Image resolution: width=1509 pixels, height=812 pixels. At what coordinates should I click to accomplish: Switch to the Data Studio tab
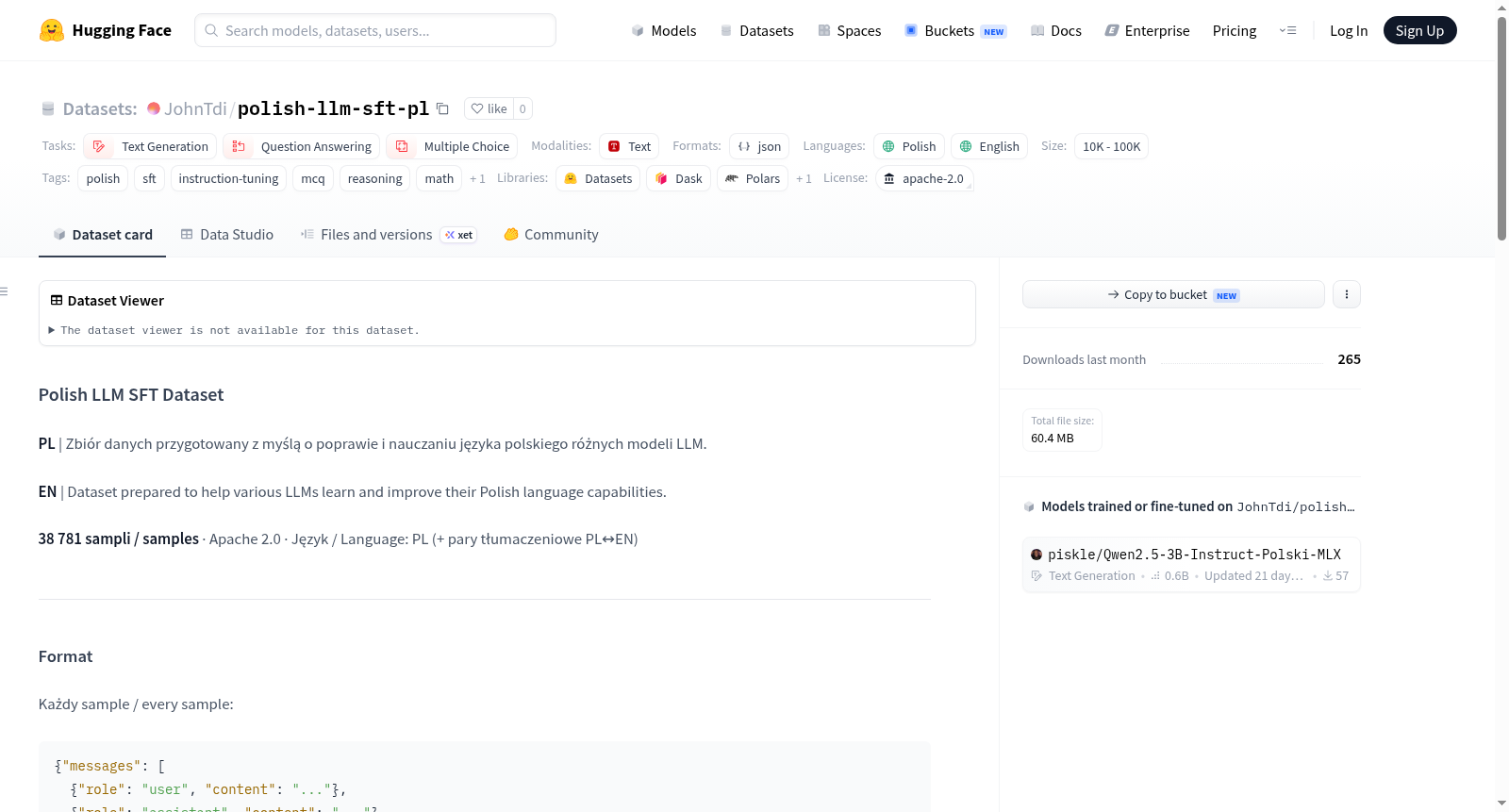[227, 235]
